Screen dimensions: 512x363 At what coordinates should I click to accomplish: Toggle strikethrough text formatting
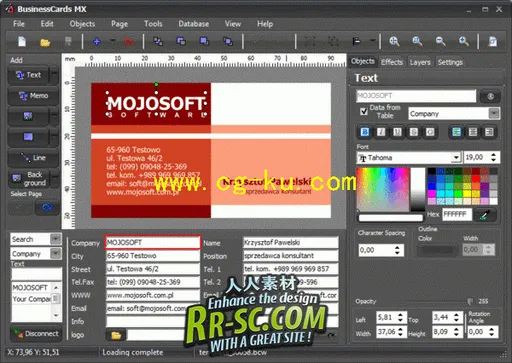pyautogui.click(x=414, y=132)
